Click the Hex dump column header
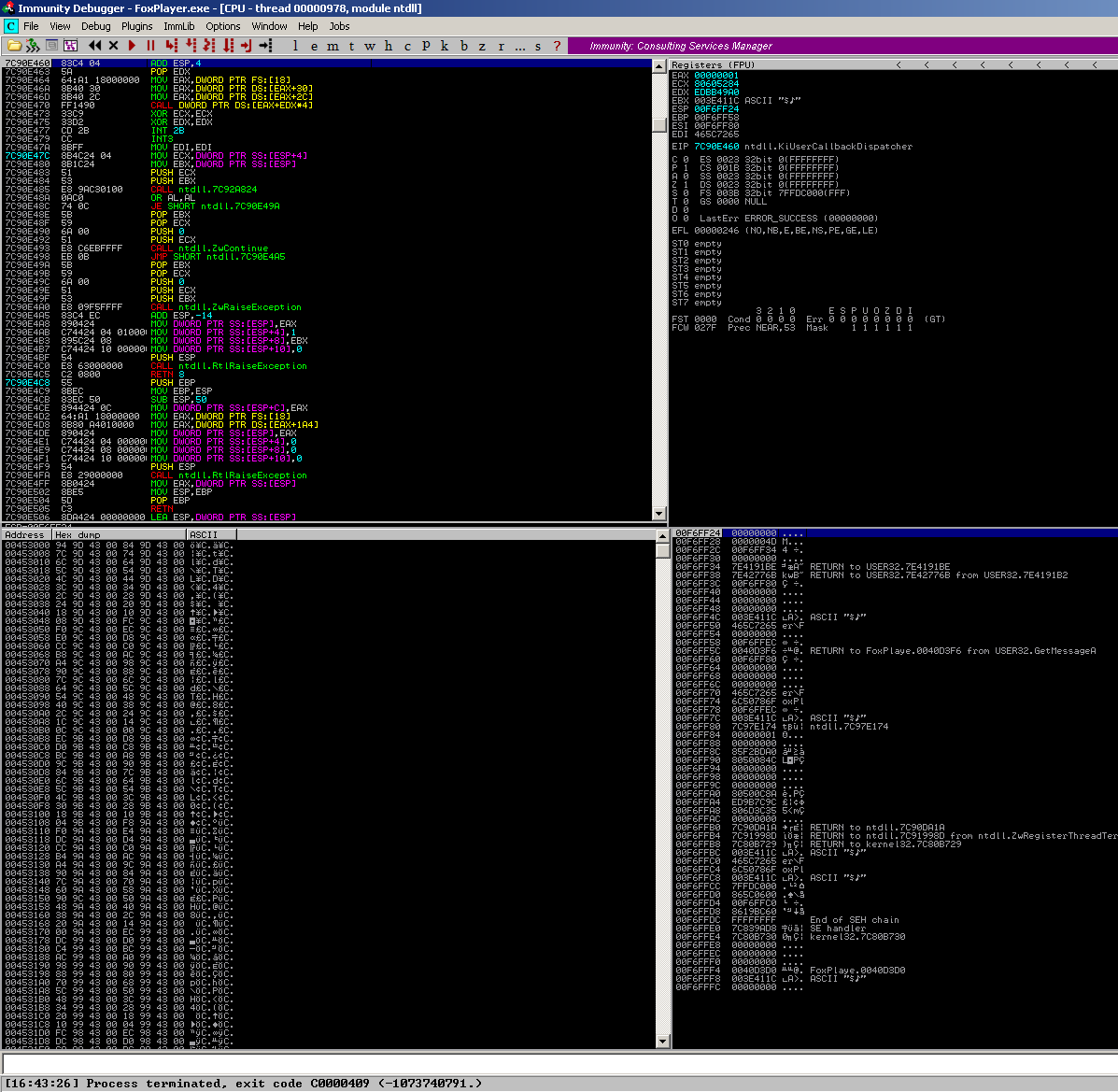1118x1092 pixels. point(119,534)
